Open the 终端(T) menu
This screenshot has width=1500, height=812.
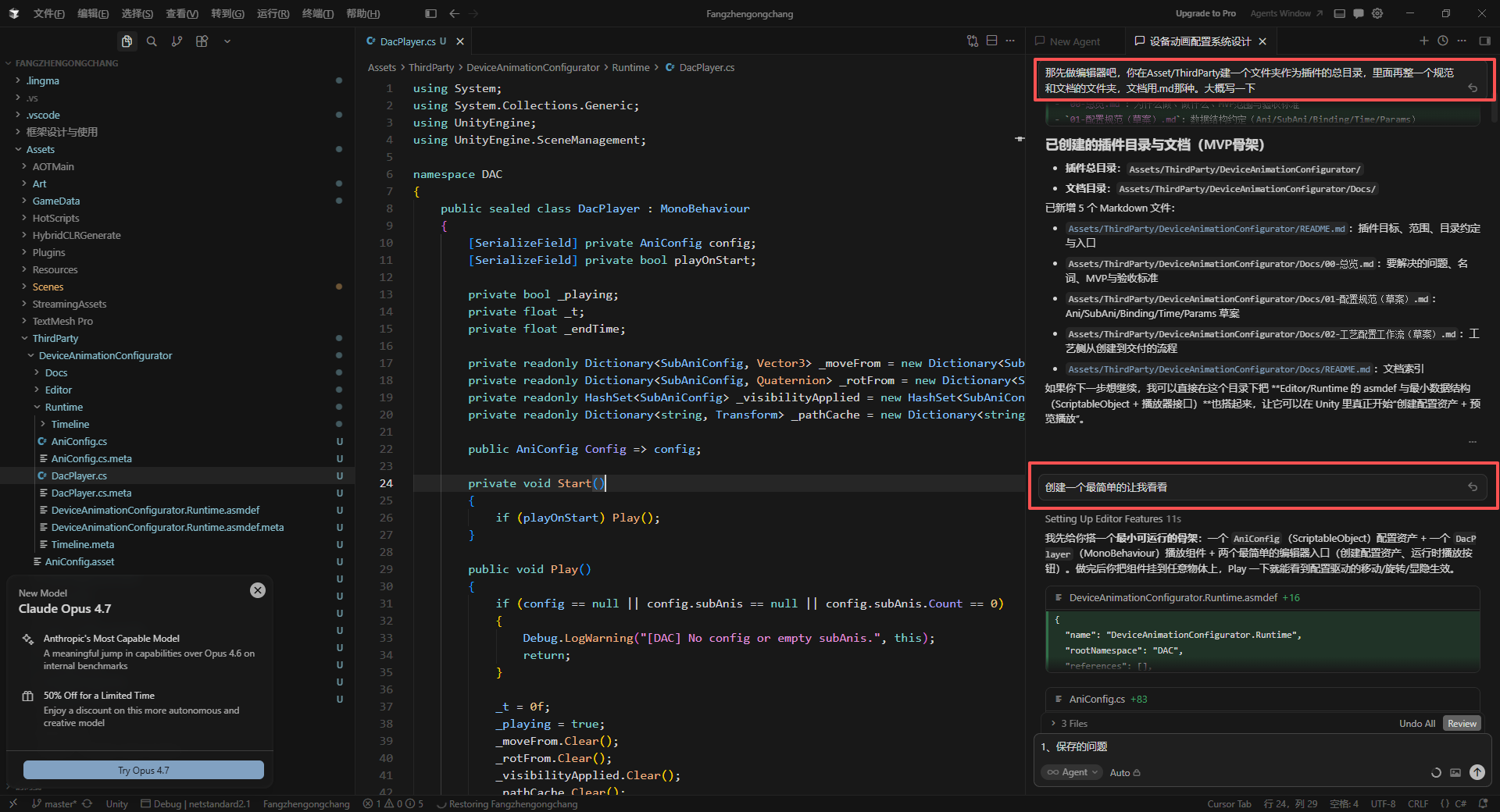317,13
